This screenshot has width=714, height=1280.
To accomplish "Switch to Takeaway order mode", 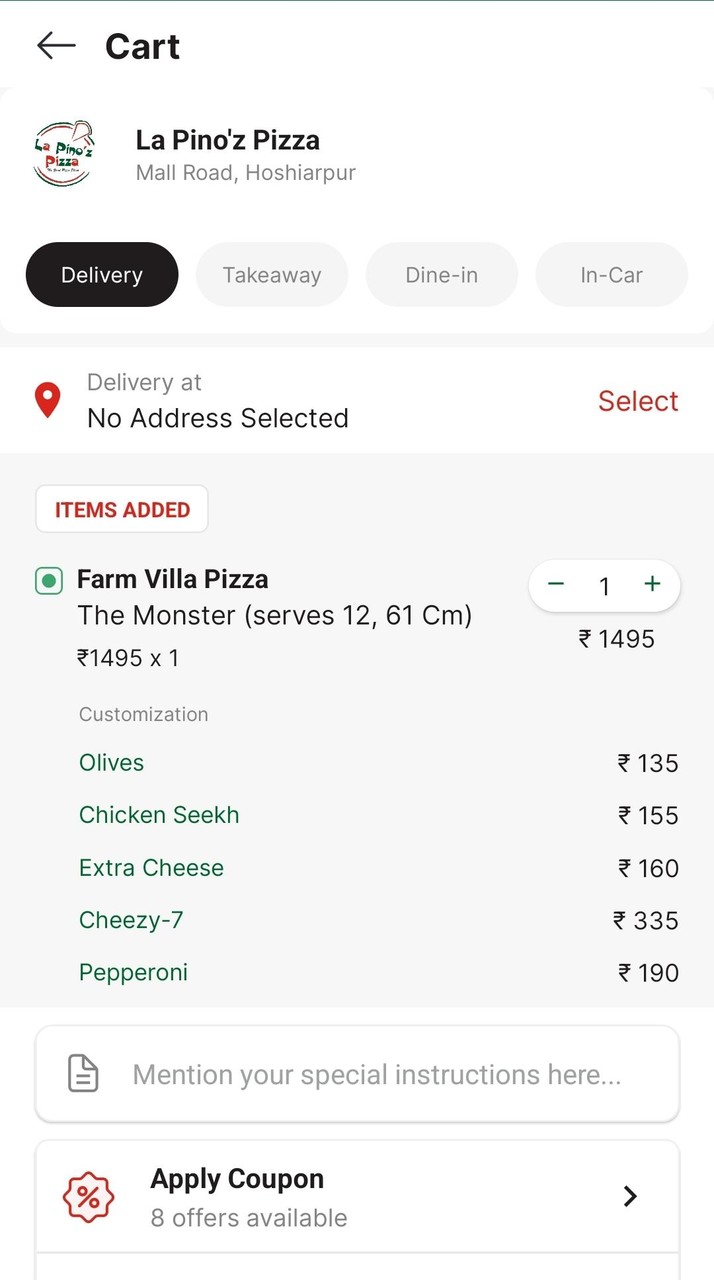I will pos(272,275).
